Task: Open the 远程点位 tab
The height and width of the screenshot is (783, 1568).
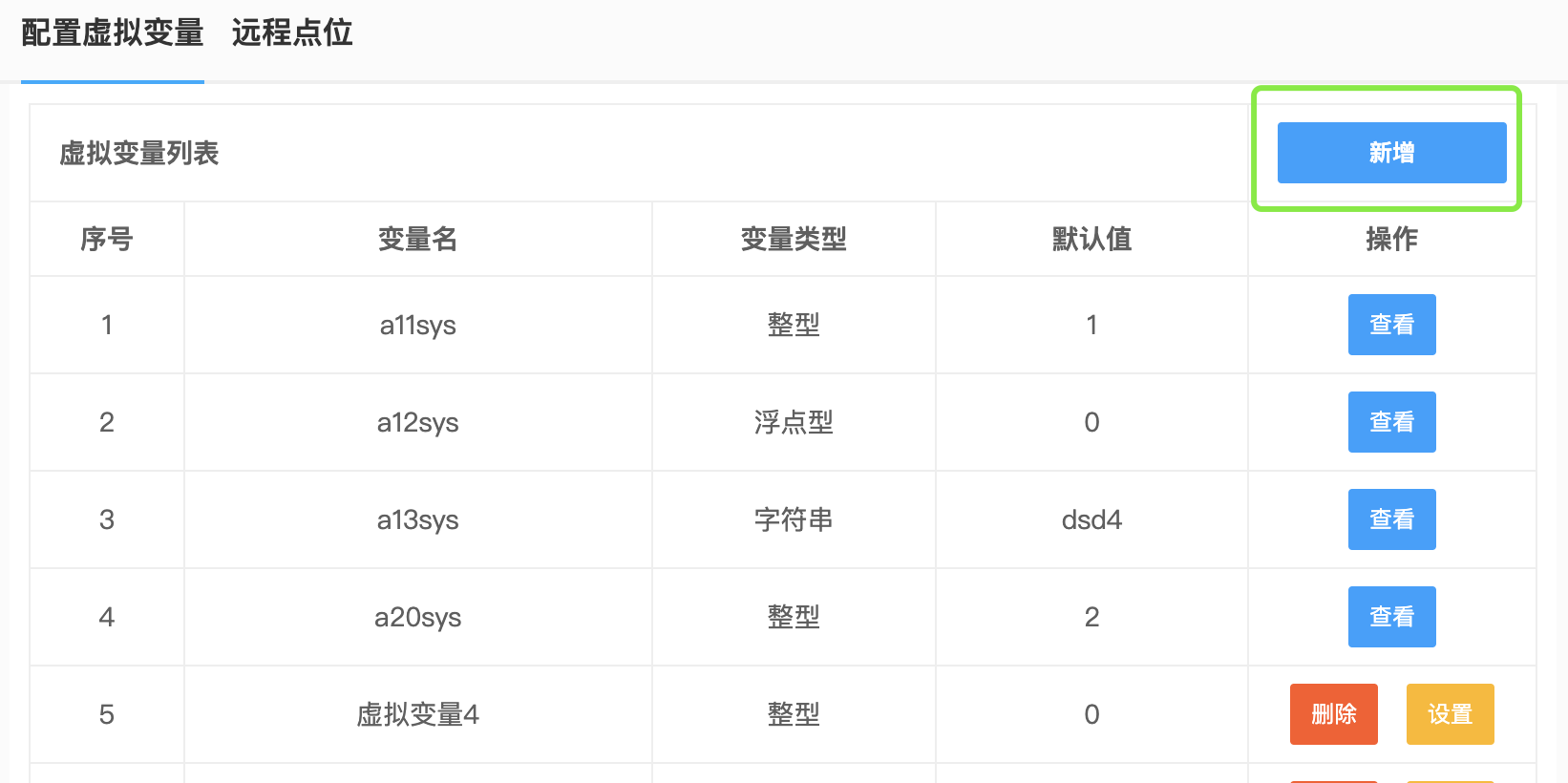Action: (x=292, y=33)
